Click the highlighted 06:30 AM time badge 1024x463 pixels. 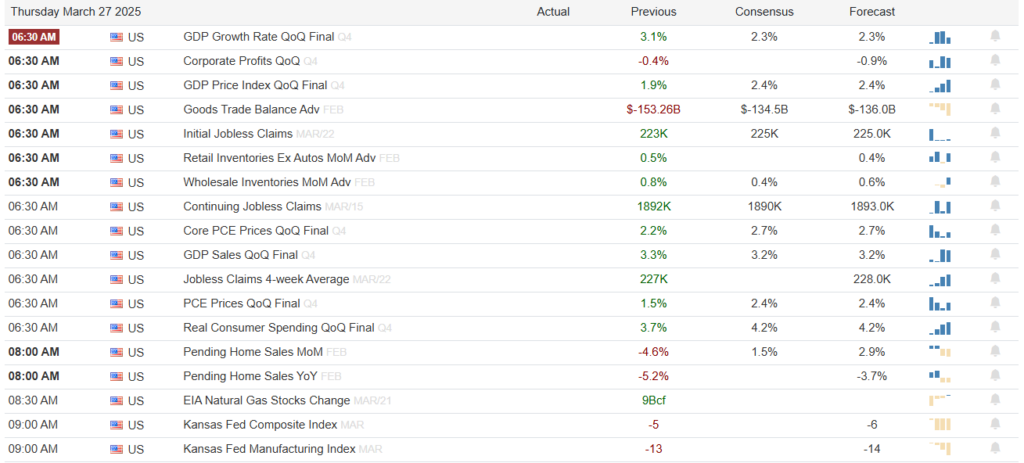click(x=34, y=37)
